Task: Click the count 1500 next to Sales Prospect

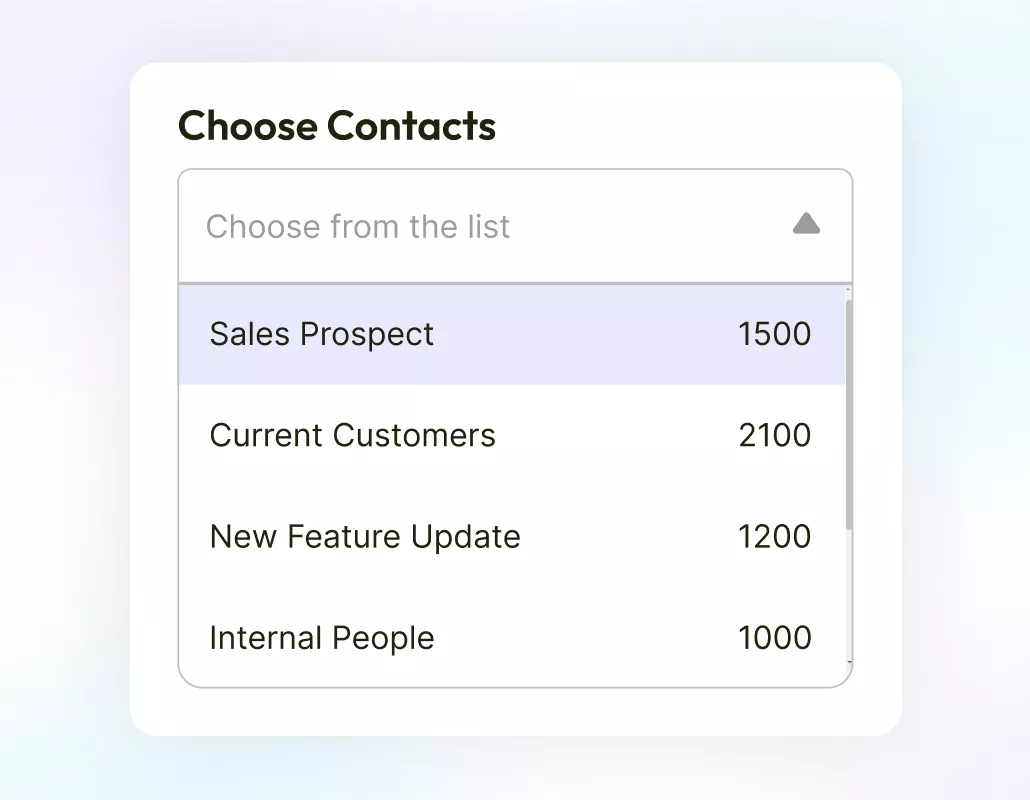Action: (774, 334)
